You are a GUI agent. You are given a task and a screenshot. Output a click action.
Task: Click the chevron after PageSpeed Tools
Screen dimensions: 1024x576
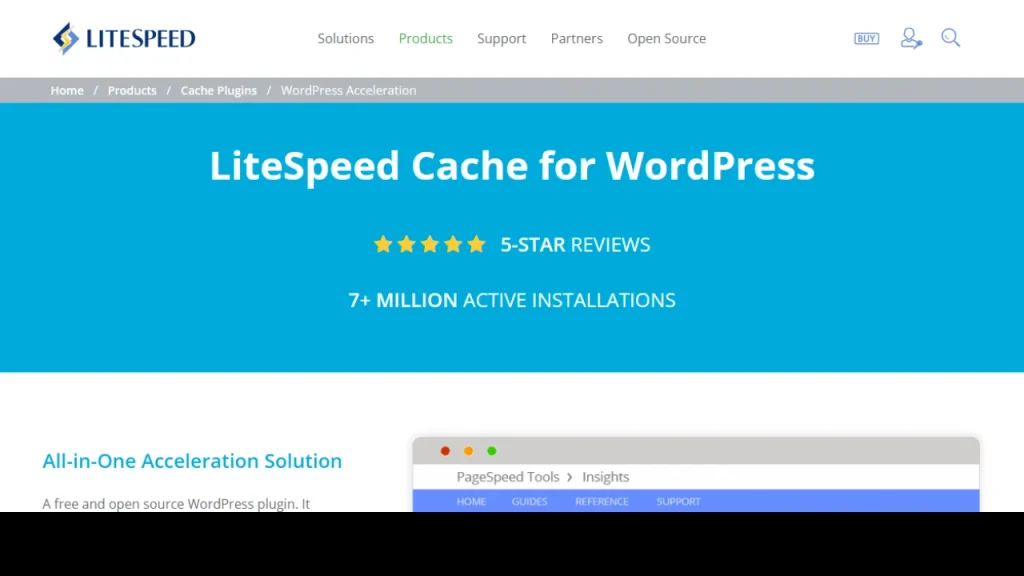tap(569, 477)
